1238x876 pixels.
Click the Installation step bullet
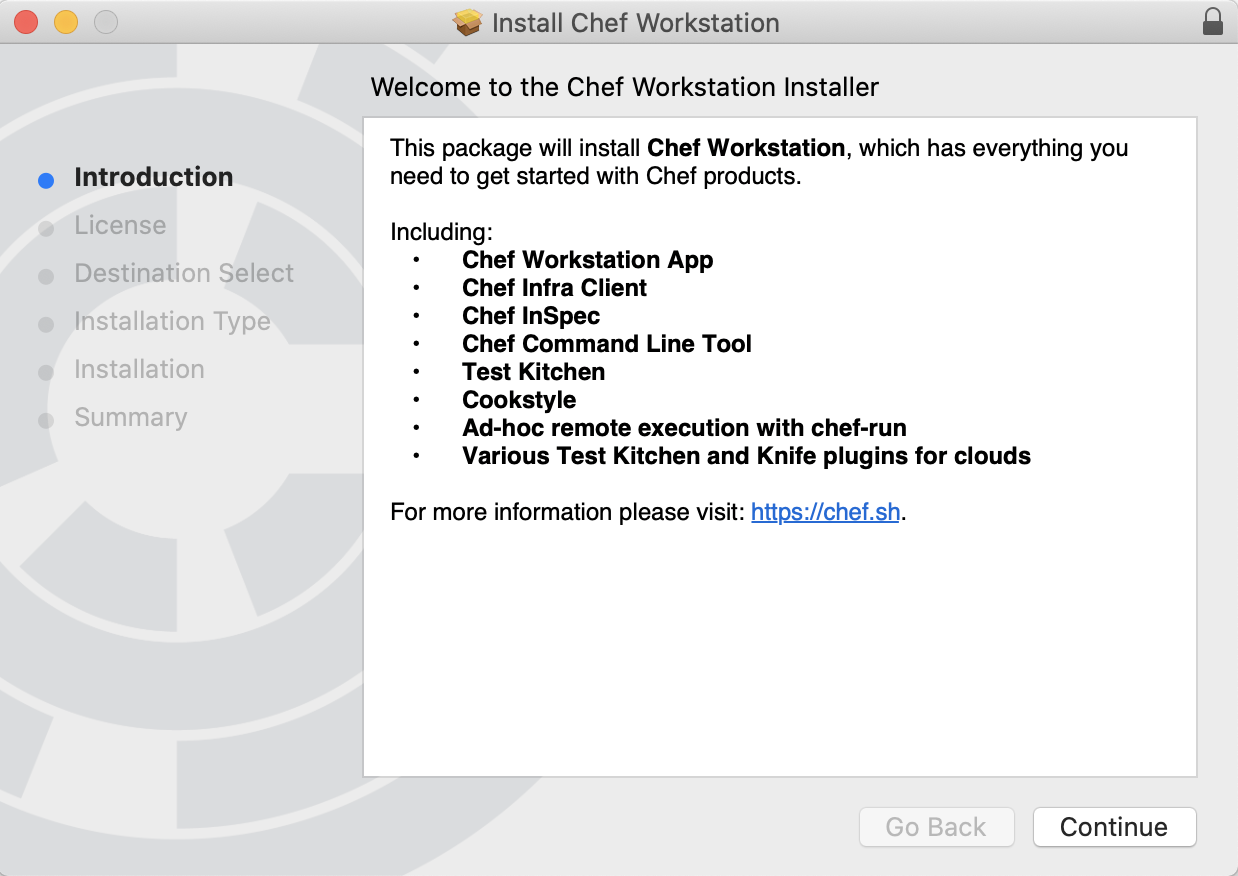coord(46,371)
